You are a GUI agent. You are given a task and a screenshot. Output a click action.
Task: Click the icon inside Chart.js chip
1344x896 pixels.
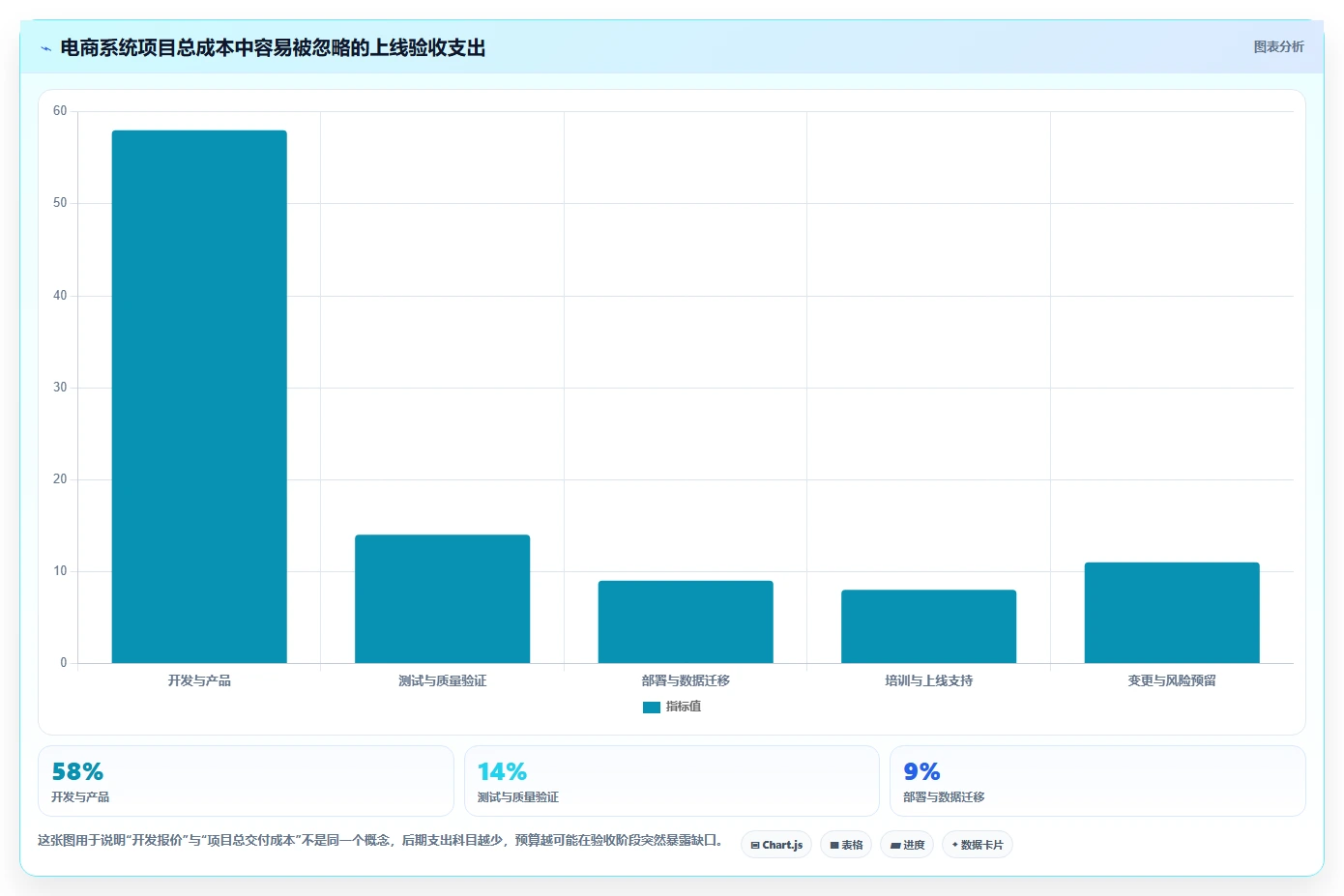[x=755, y=846]
